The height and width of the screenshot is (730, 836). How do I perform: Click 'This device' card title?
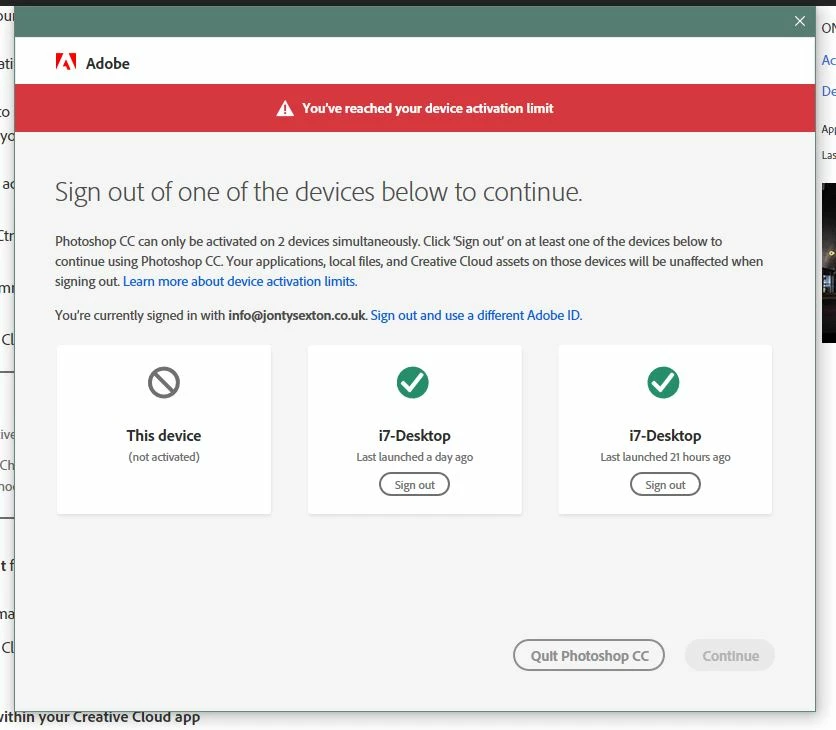[x=164, y=436]
